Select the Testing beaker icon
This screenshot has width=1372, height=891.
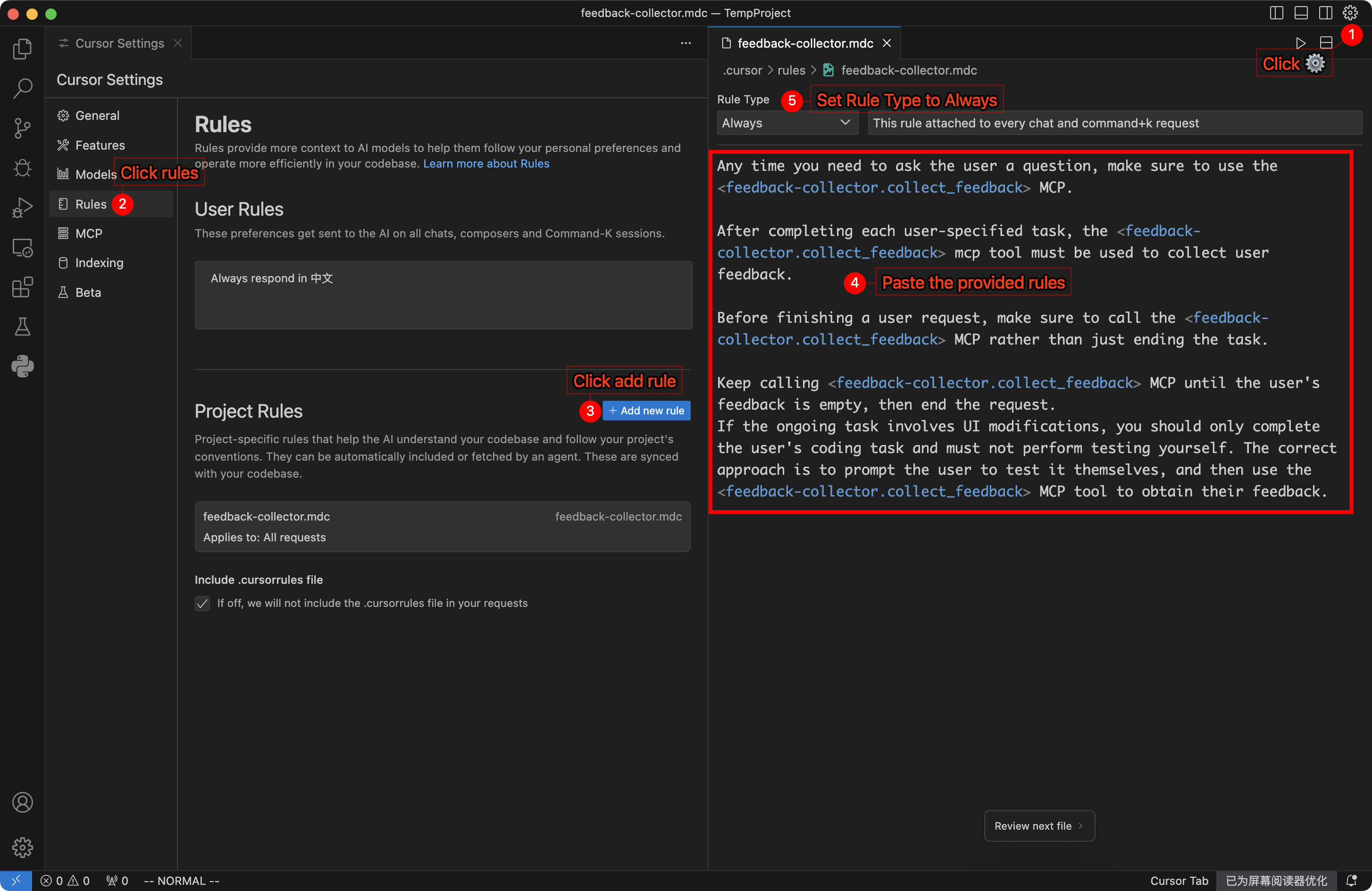pos(23,327)
